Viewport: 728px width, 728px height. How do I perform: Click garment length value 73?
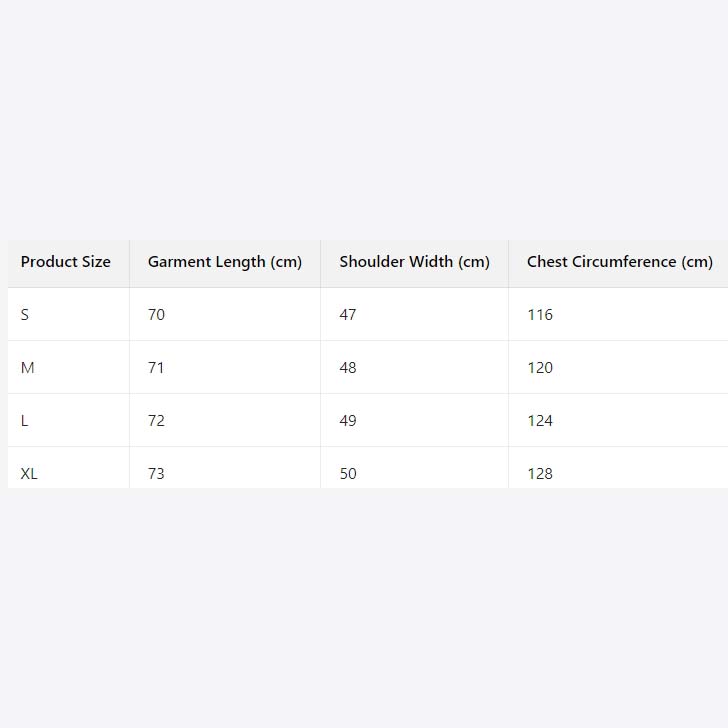[156, 473]
